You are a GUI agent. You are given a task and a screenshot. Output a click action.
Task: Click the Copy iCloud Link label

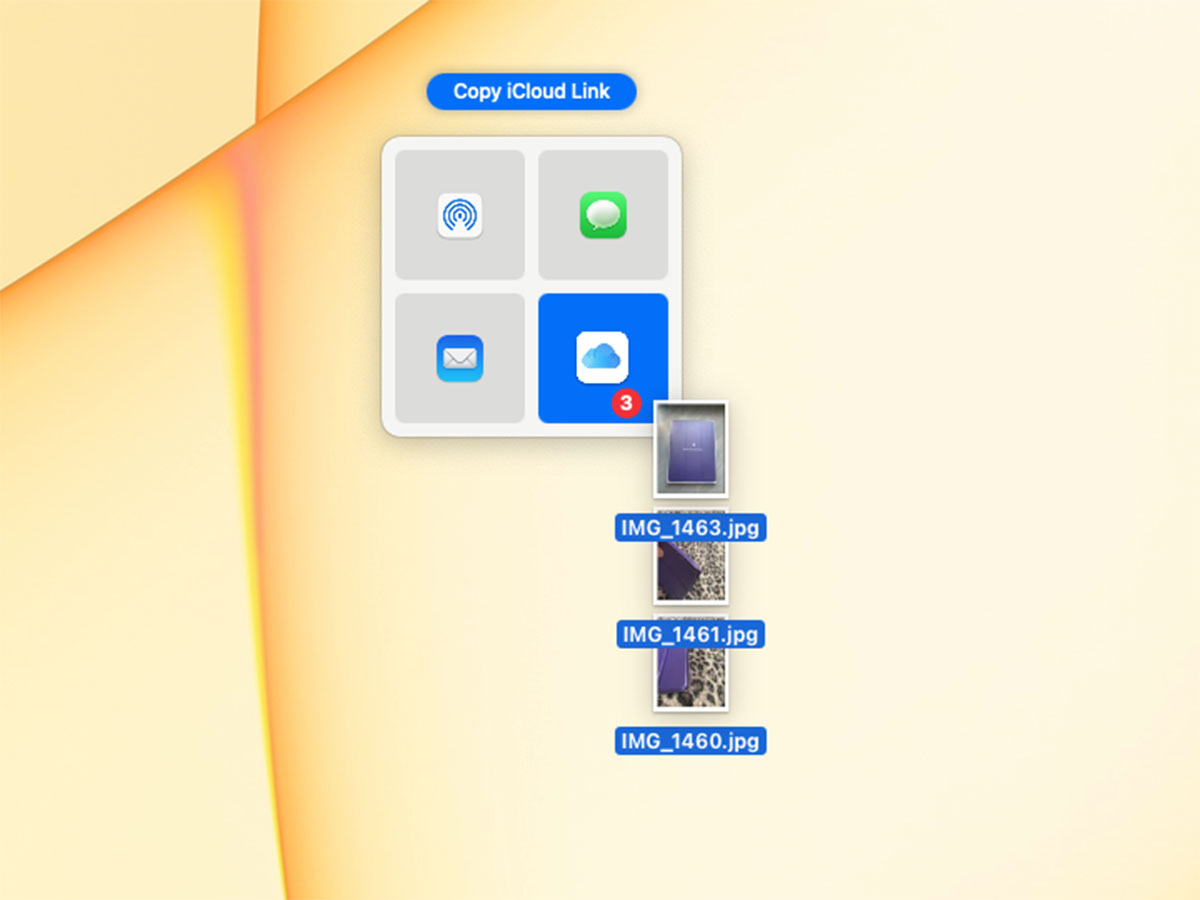click(531, 91)
